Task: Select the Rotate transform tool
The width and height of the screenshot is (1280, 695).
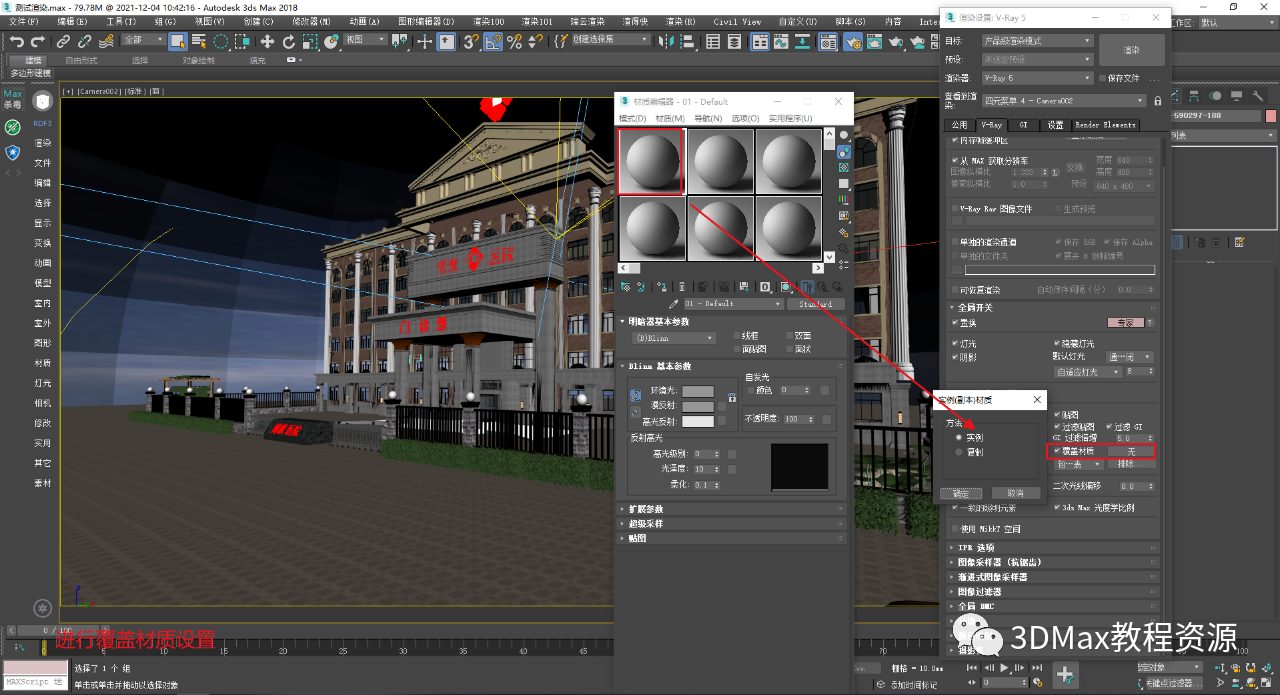Action: (x=289, y=41)
